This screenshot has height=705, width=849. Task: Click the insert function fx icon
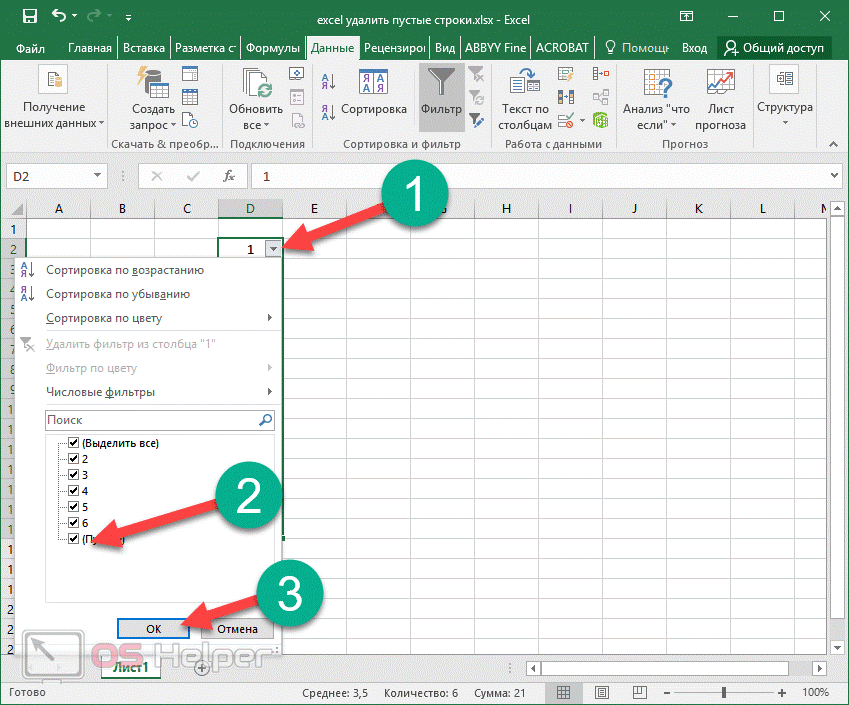point(229,176)
